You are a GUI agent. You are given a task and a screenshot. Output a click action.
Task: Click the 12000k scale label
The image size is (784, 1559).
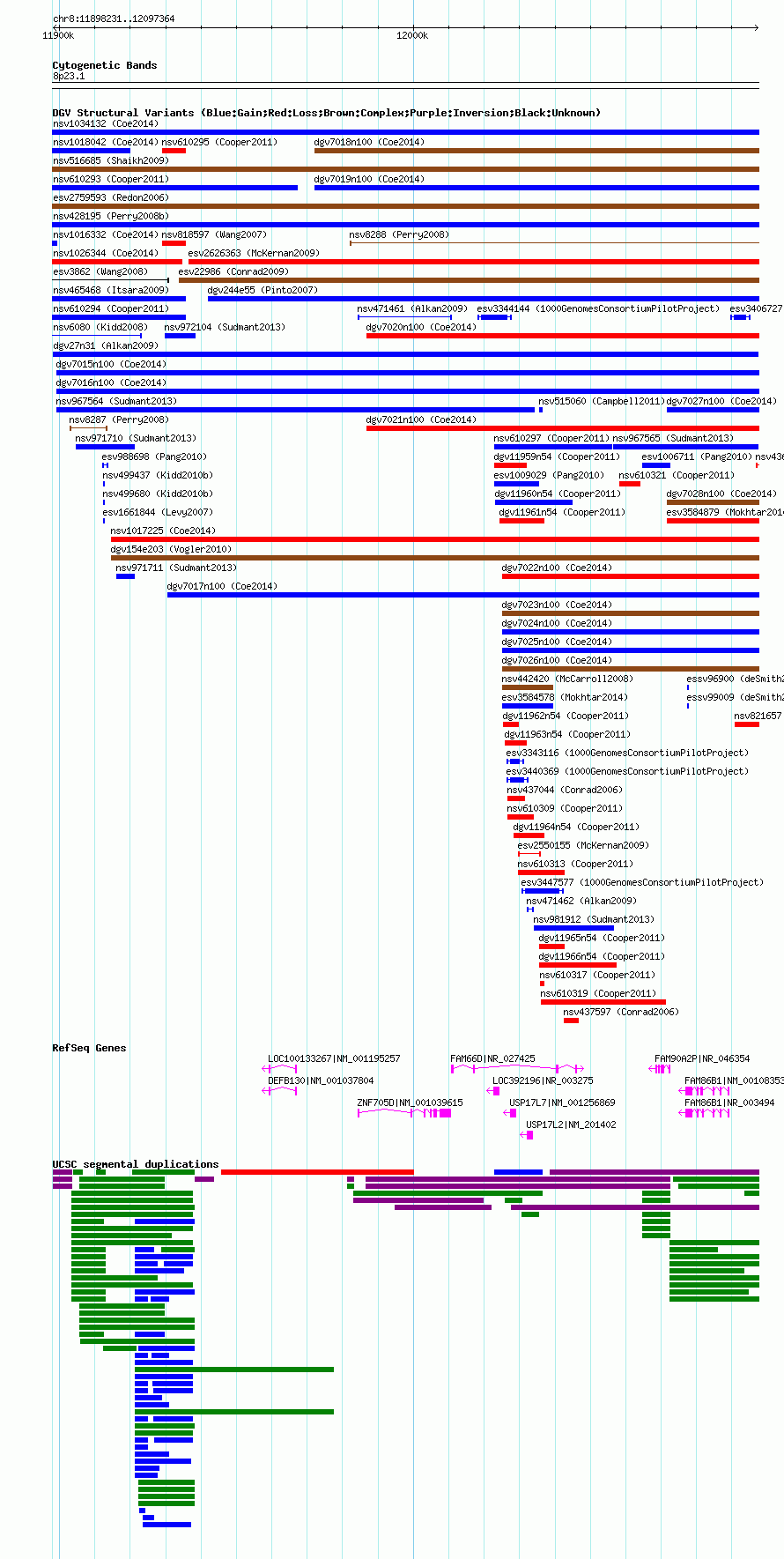pyautogui.click(x=412, y=35)
